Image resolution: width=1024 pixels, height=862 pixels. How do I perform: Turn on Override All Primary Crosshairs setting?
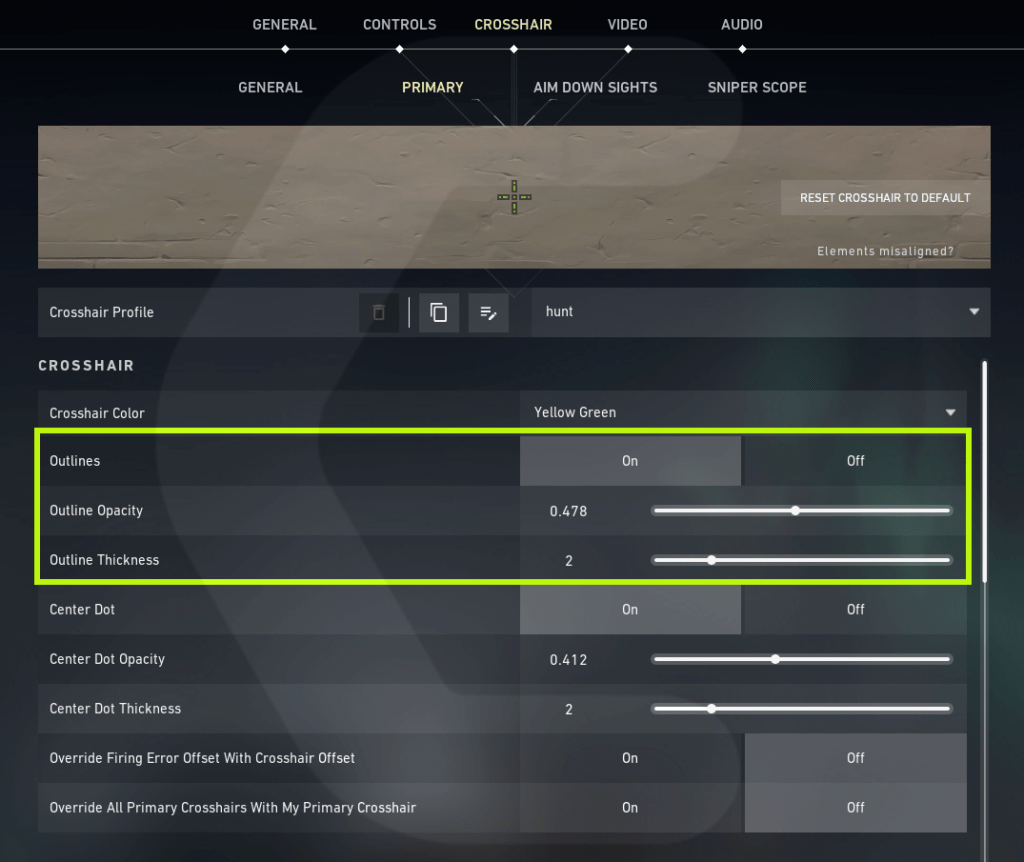[630, 808]
